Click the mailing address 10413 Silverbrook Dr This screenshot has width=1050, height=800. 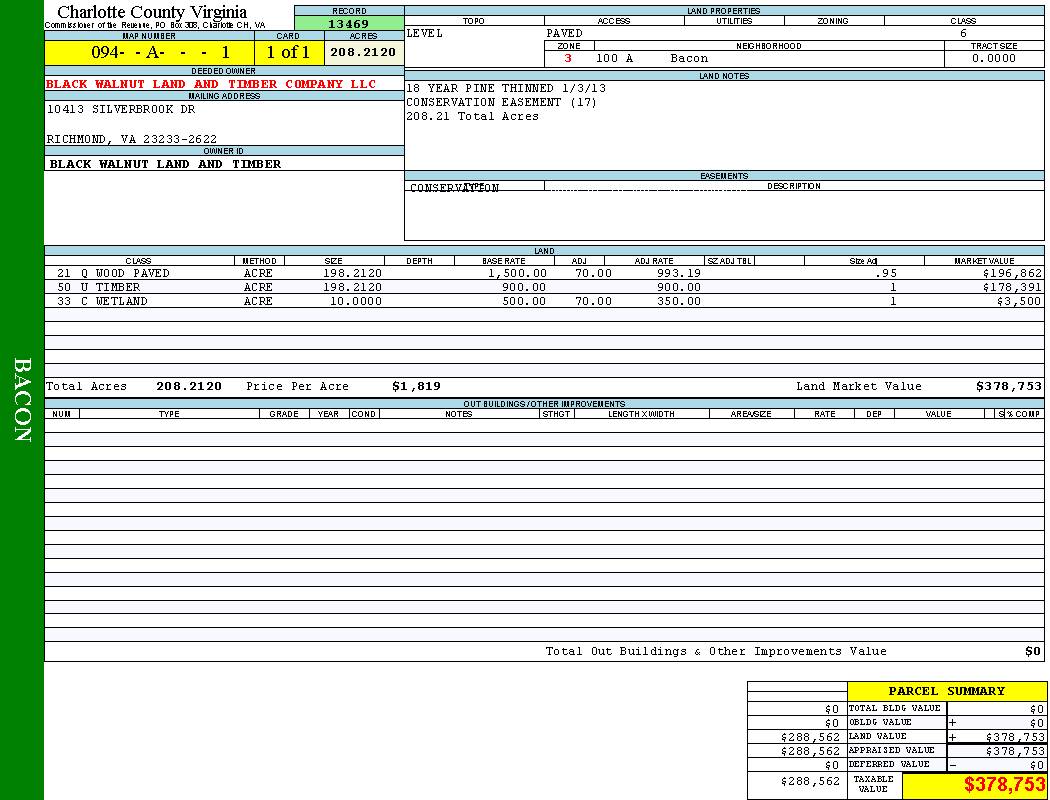[121, 110]
